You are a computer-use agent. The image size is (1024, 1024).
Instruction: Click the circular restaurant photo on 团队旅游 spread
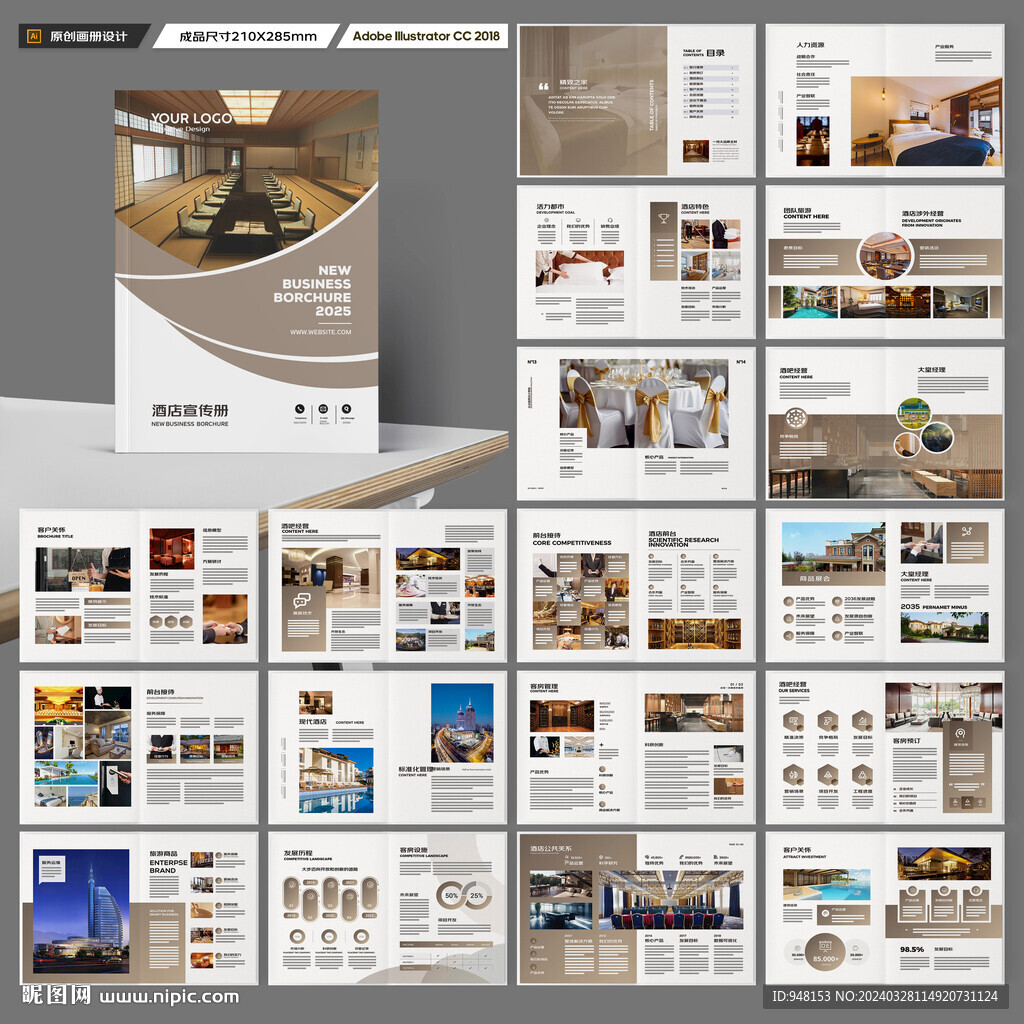pos(885,257)
